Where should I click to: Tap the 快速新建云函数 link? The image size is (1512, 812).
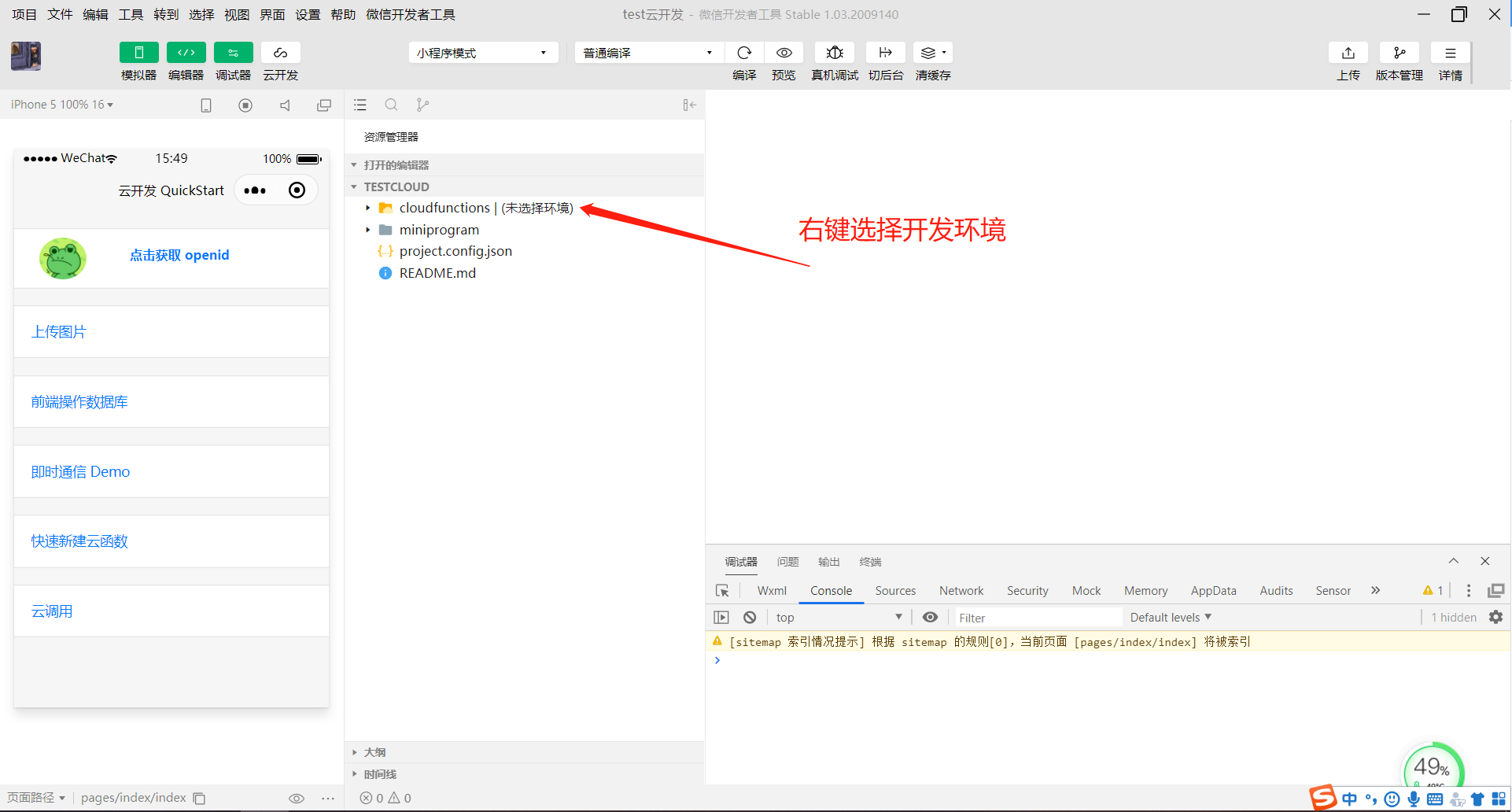click(x=79, y=541)
